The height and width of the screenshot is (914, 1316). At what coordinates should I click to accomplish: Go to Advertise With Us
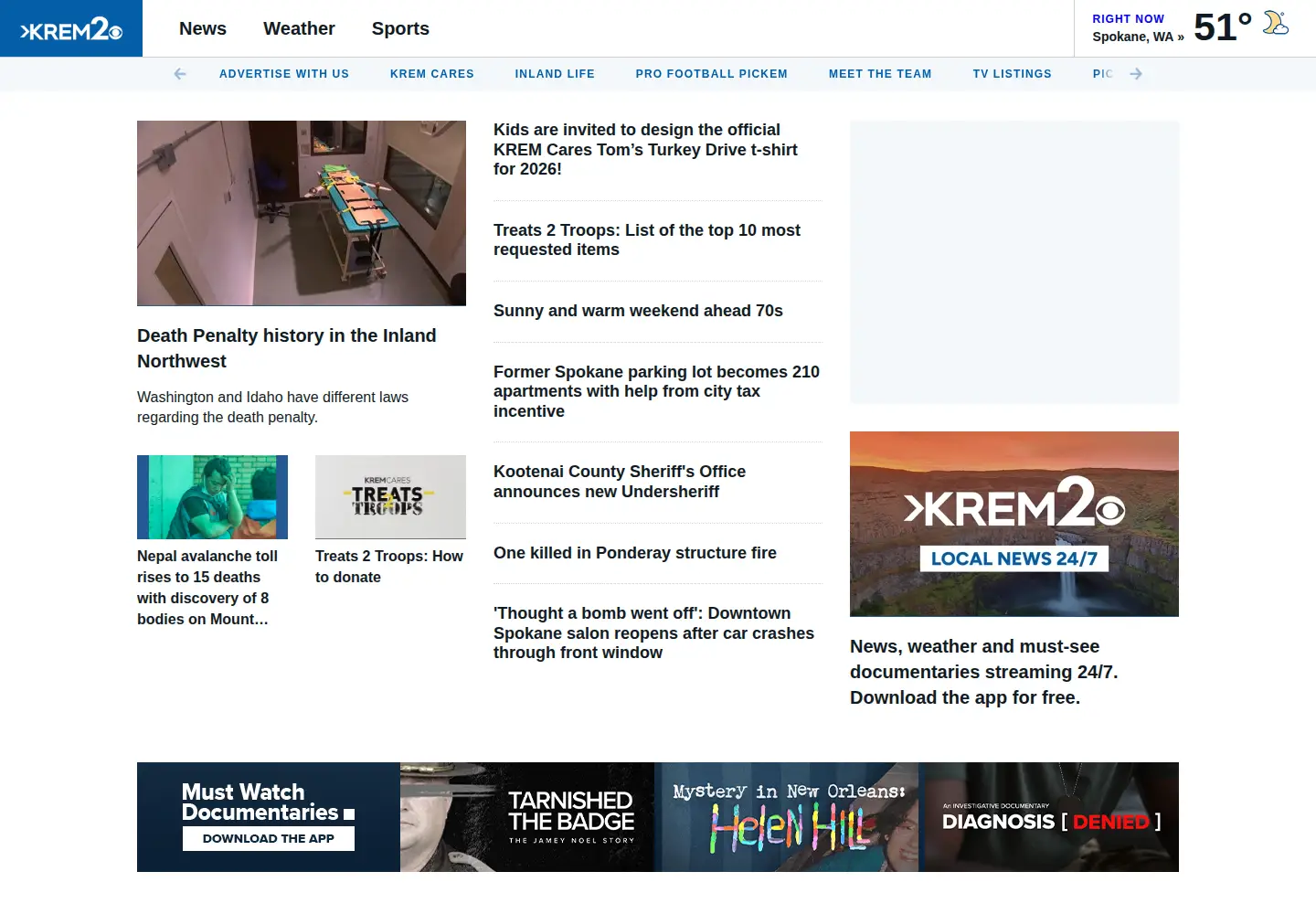click(284, 74)
